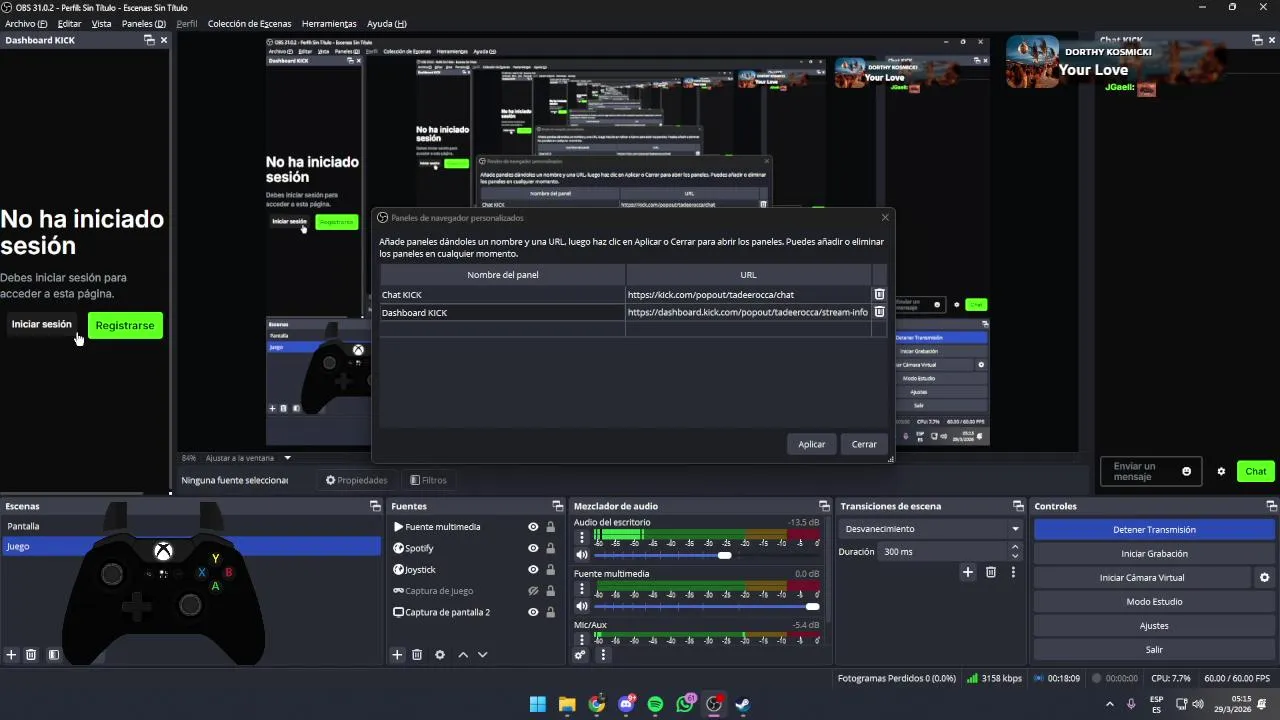Remove selected scene with trash icon
The image size is (1280, 720).
point(31,655)
